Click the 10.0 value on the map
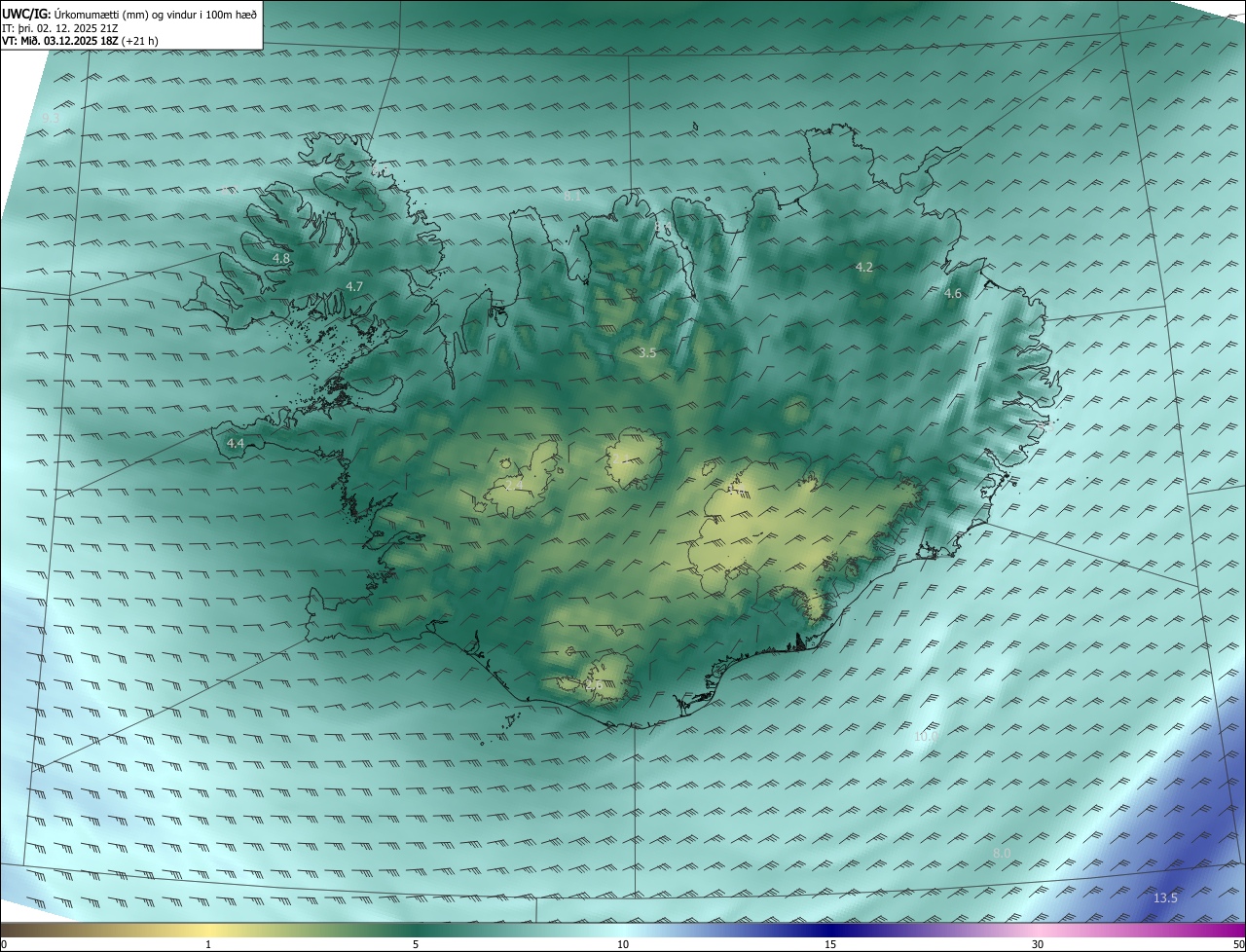The image size is (1246, 952). tap(926, 737)
